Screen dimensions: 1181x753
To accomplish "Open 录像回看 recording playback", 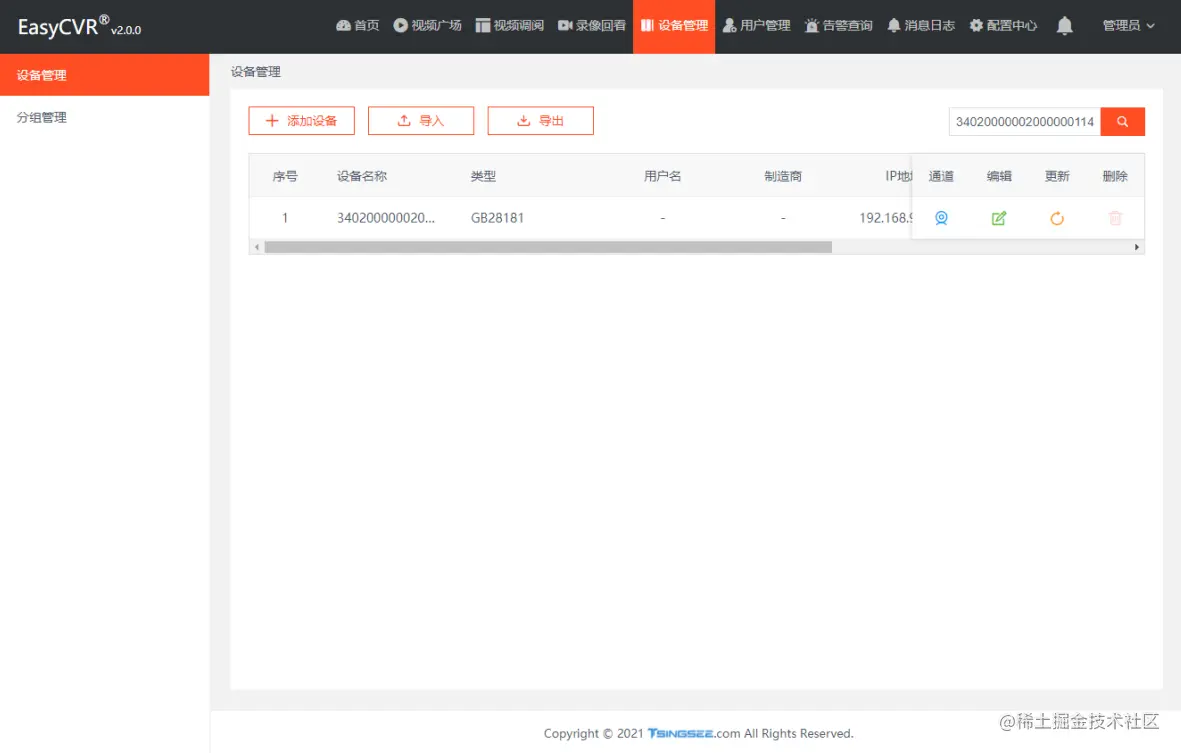I will point(591,26).
